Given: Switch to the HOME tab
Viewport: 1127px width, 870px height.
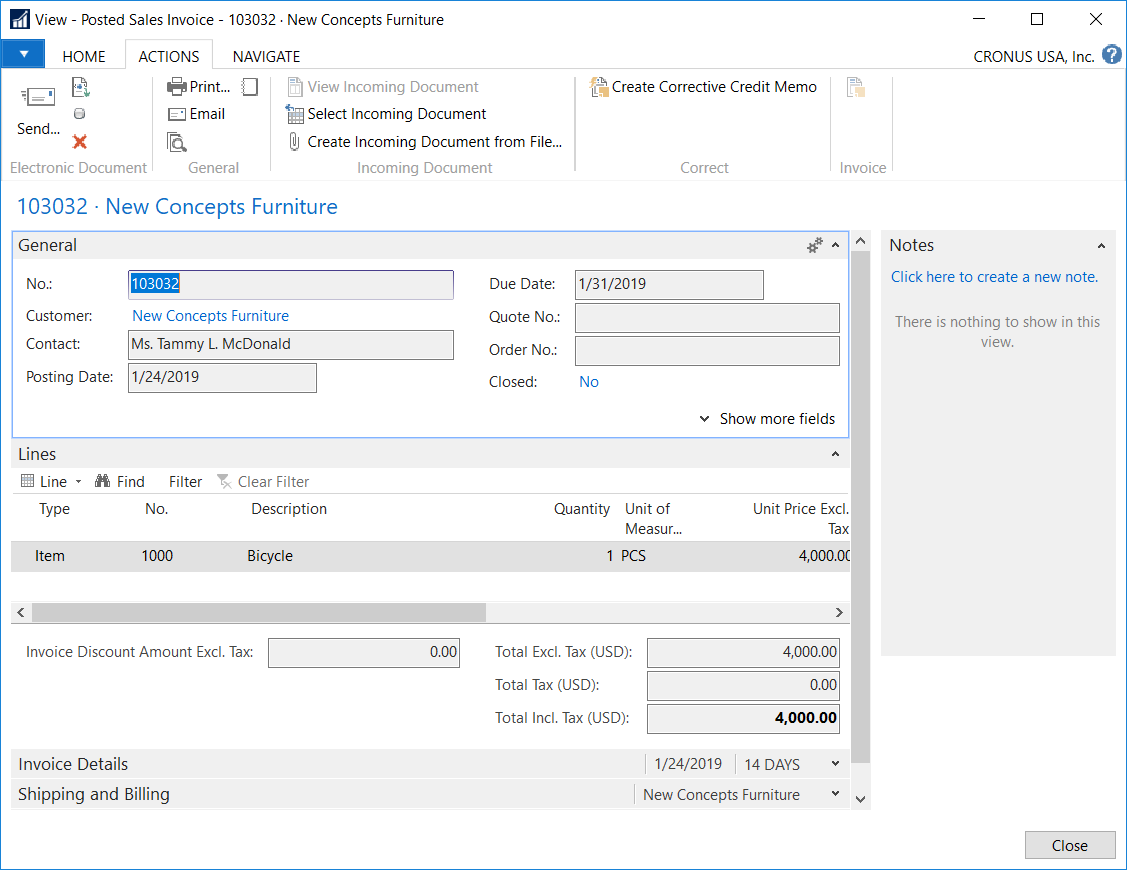Looking at the screenshot, I should click(84, 56).
